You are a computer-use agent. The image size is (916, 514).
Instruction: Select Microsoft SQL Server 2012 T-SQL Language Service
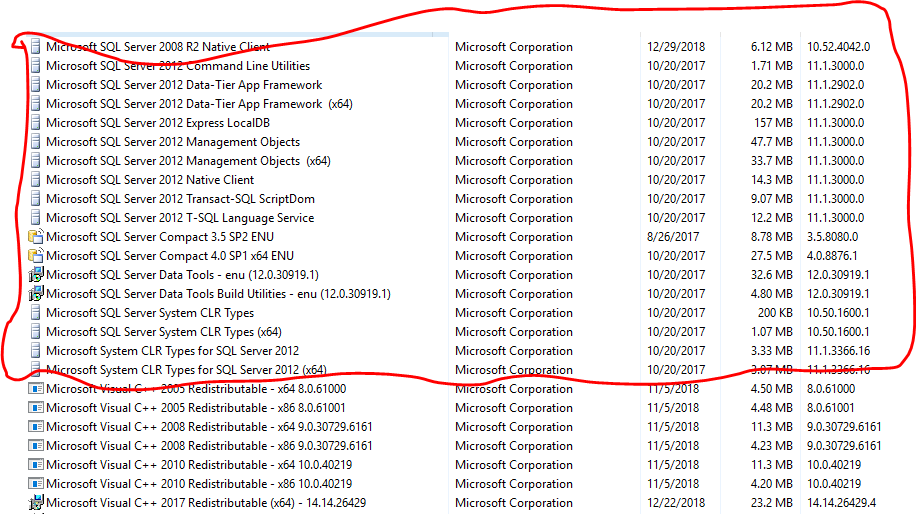click(180, 218)
